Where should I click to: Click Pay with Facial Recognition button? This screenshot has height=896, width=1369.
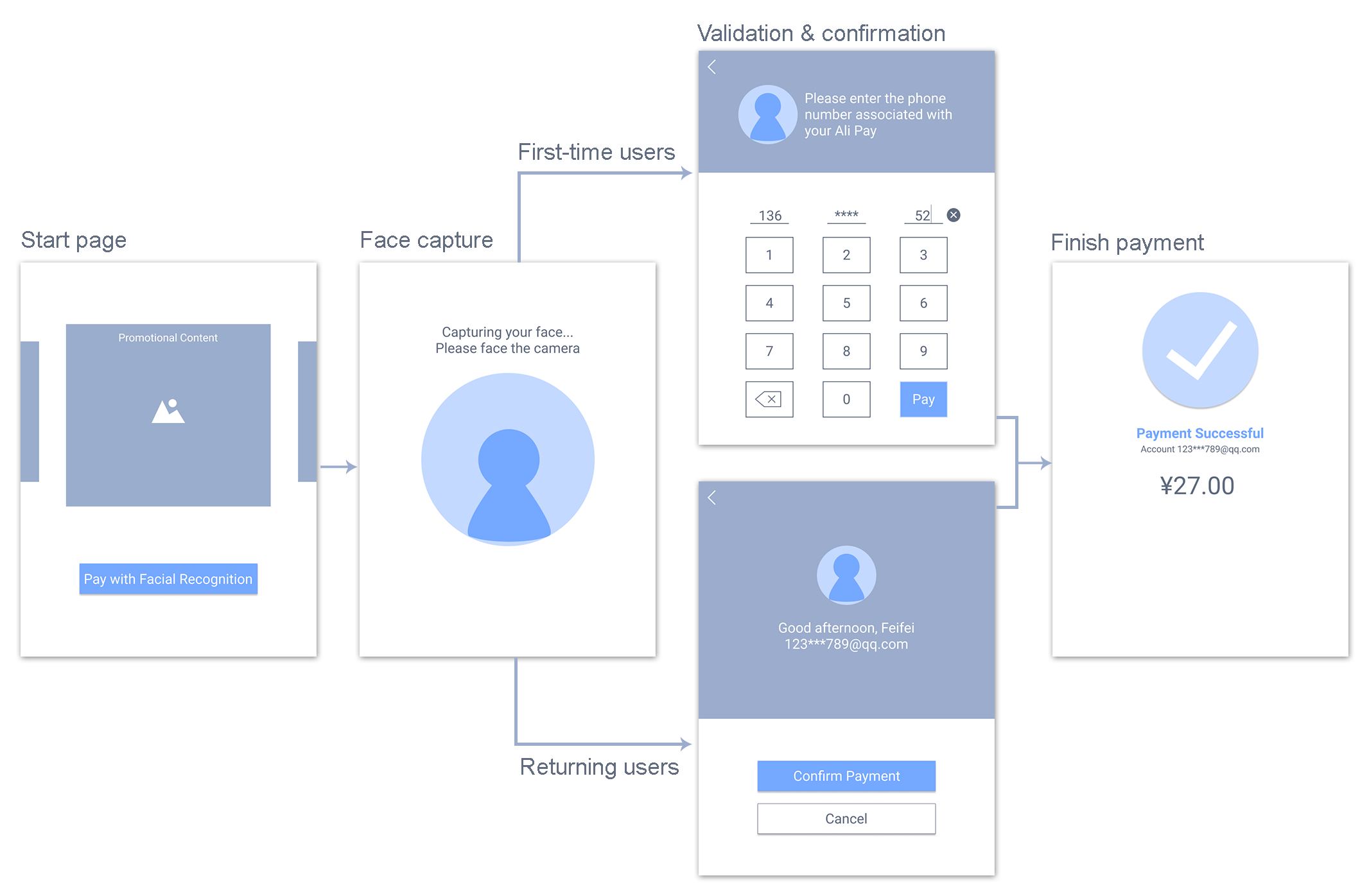click(x=167, y=579)
